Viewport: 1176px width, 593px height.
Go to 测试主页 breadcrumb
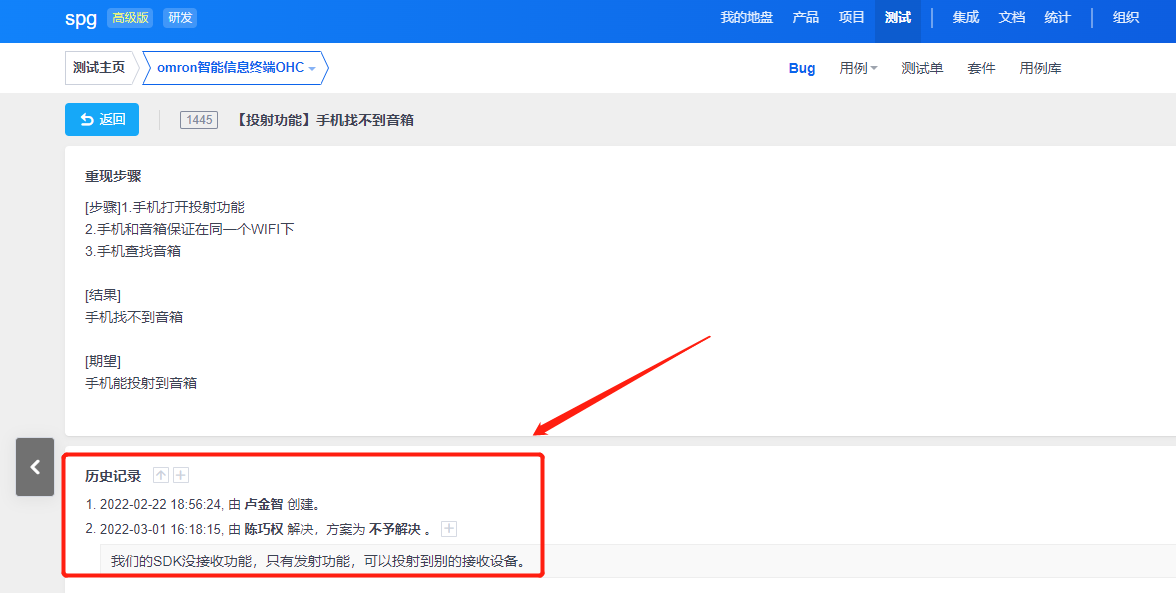99,67
